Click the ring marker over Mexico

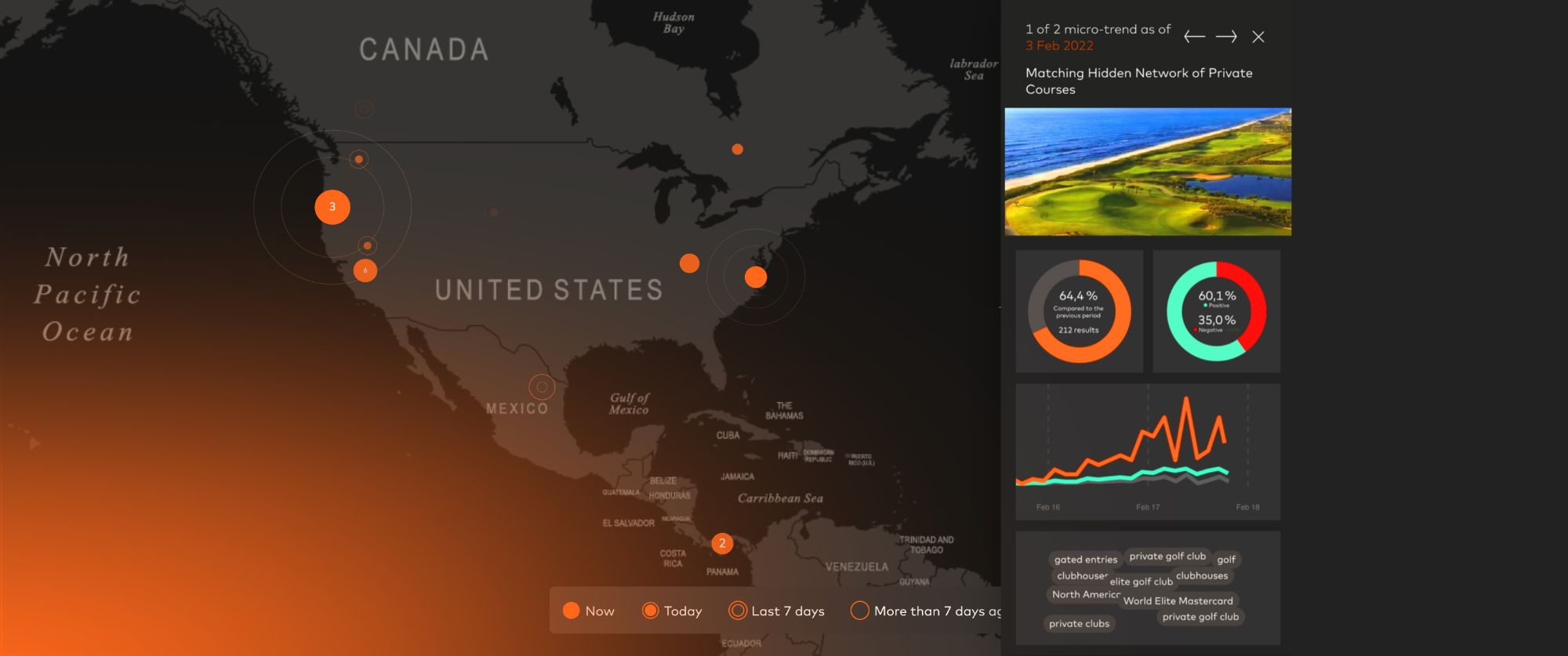coord(542,387)
